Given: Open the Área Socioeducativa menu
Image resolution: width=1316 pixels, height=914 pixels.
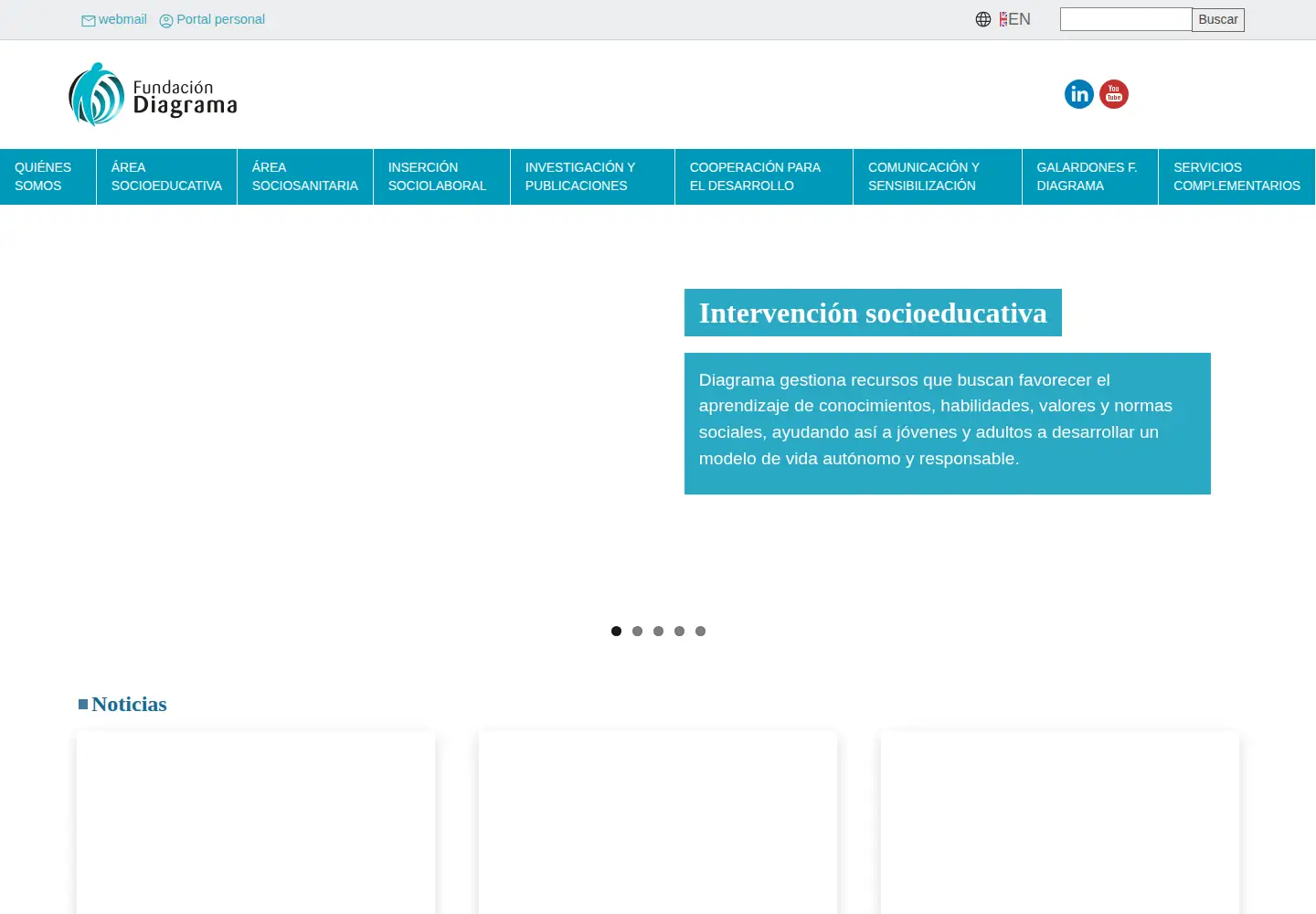Looking at the screenshot, I should pos(166,176).
